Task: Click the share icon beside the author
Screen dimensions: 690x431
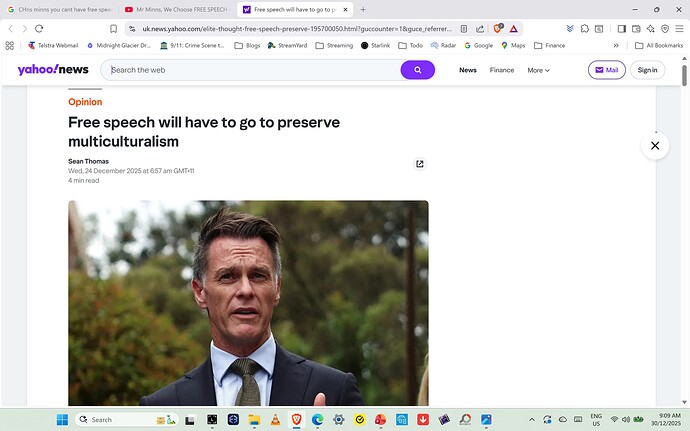Action: 420,164
